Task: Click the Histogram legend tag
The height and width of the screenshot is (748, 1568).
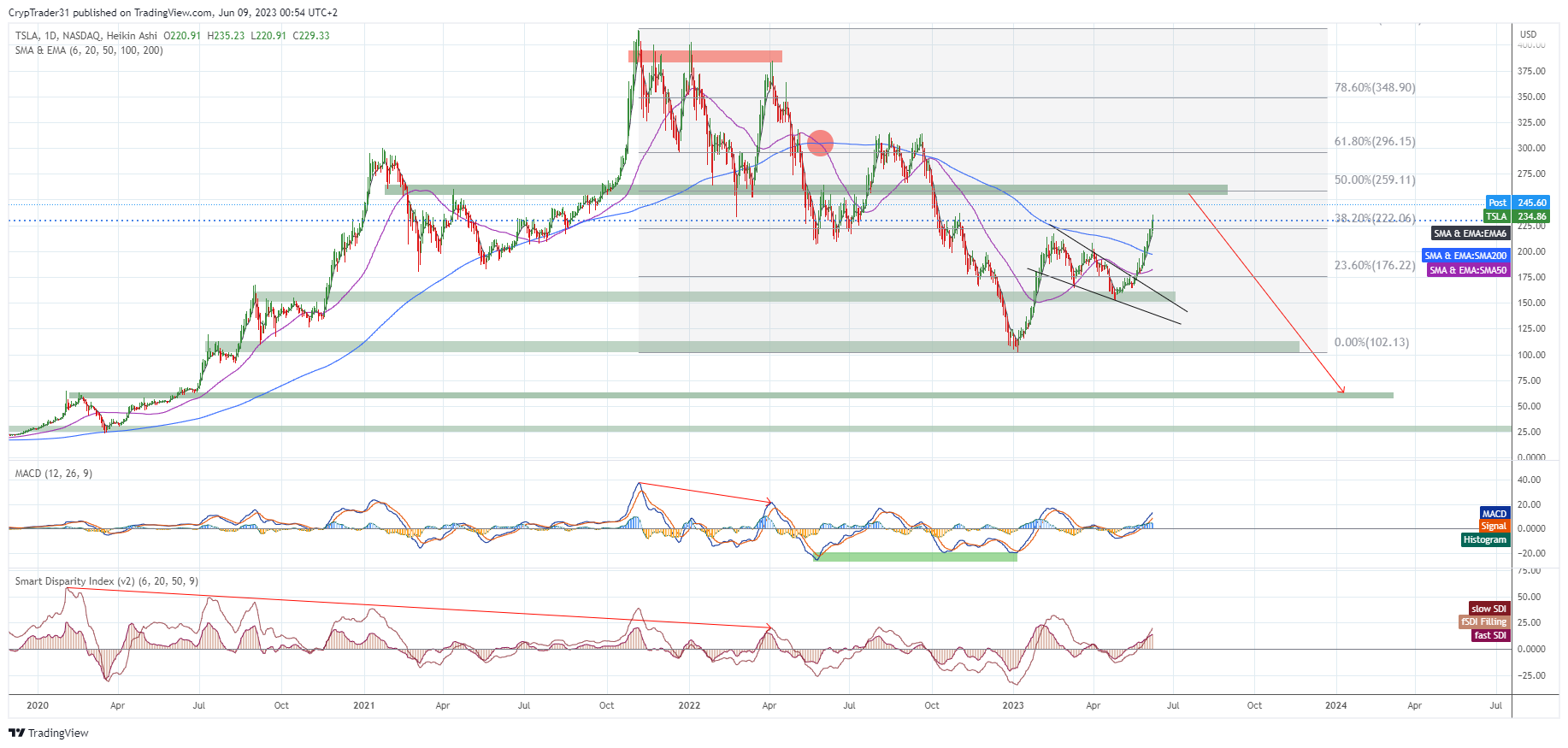Action: [1485, 539]
